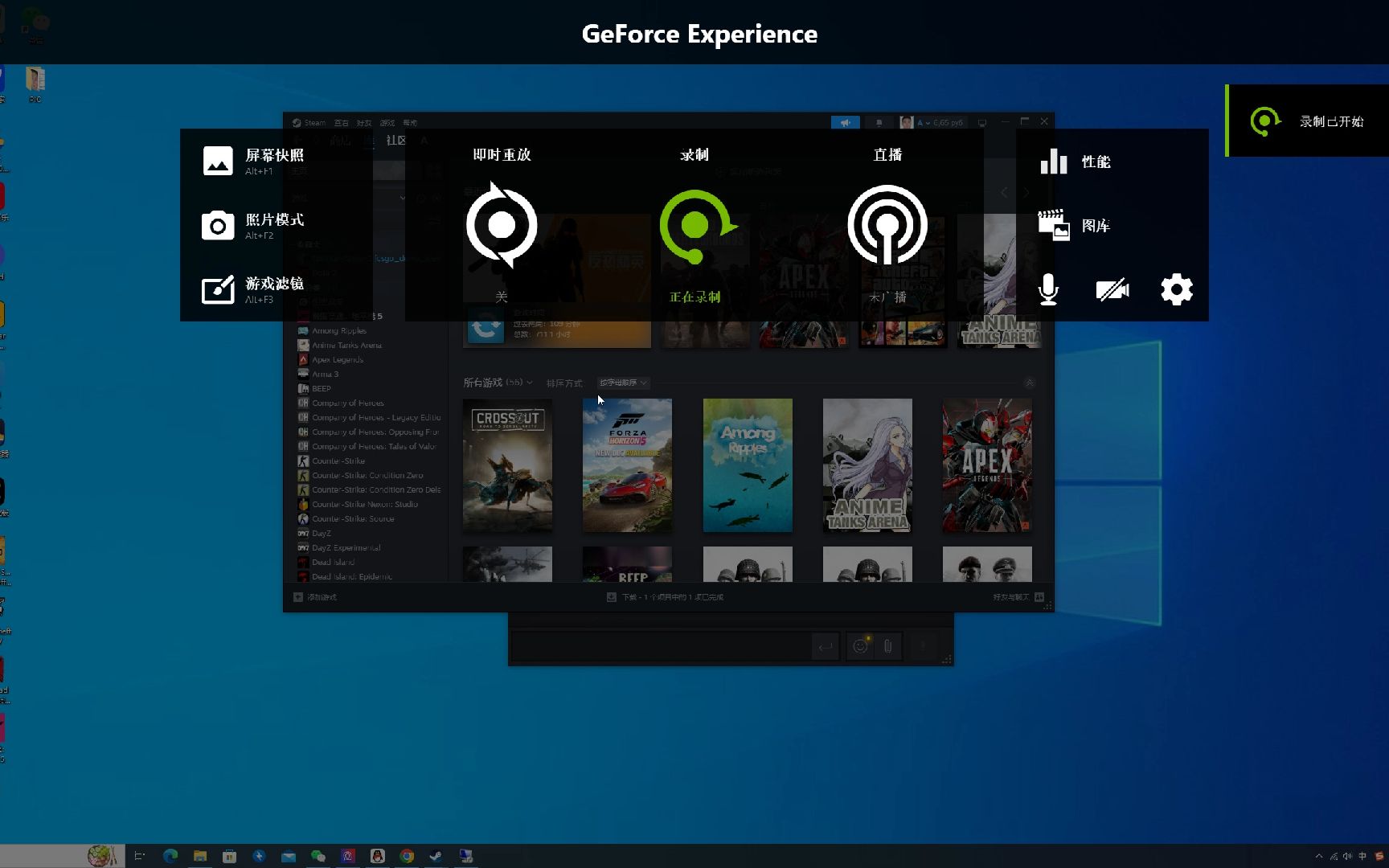Select Company of Heroes in library list

click(x=347, y=403)
